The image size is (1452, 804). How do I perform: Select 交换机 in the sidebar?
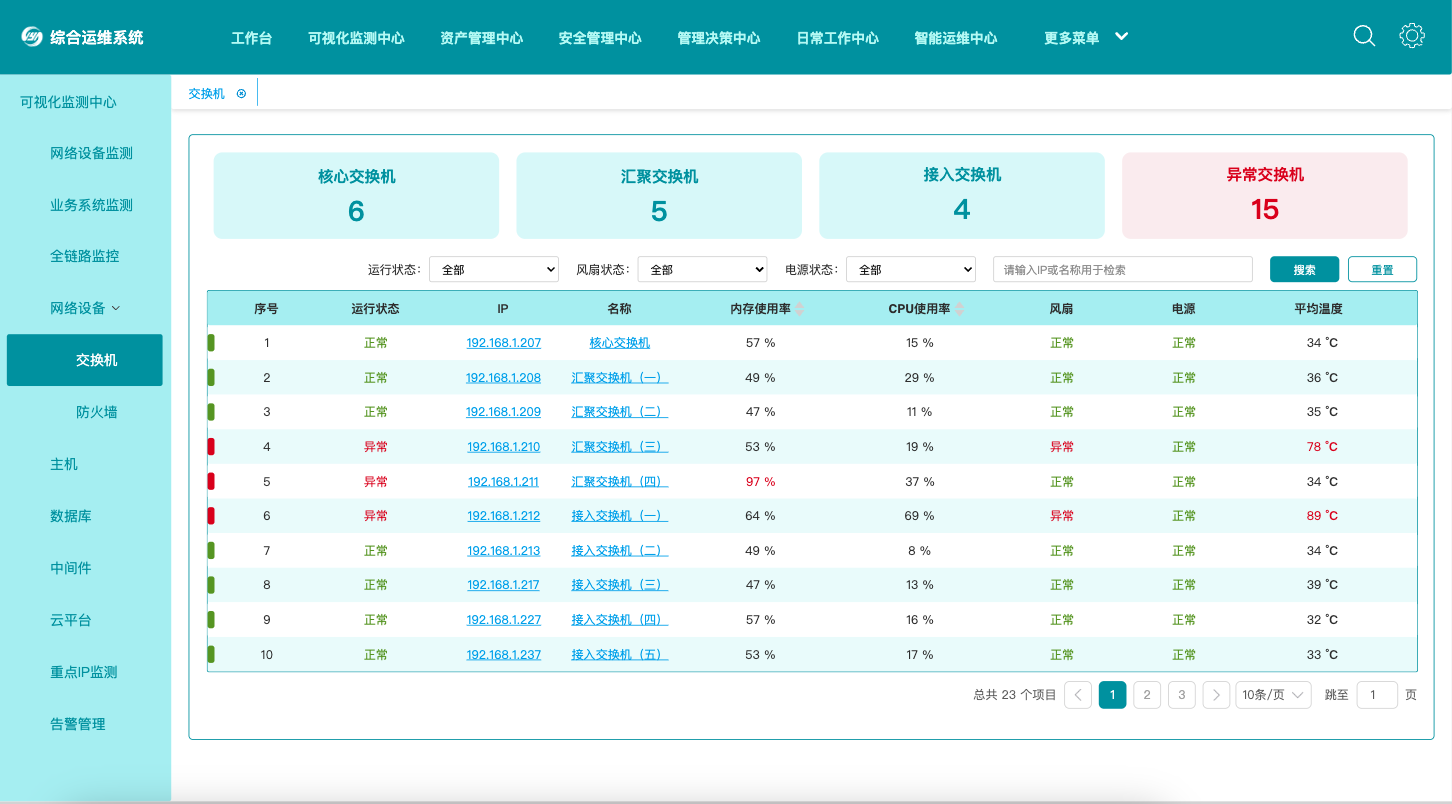point(85,360)
